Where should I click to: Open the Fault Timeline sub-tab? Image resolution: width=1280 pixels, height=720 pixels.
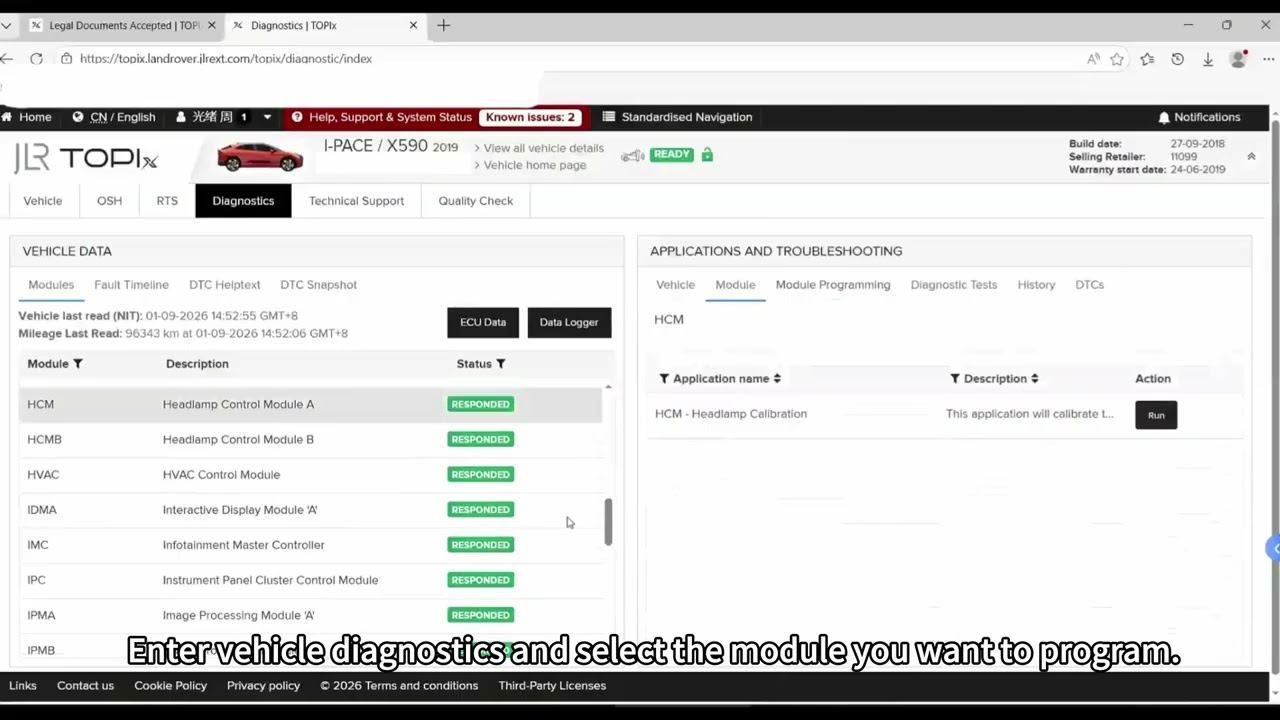point(131,285)
